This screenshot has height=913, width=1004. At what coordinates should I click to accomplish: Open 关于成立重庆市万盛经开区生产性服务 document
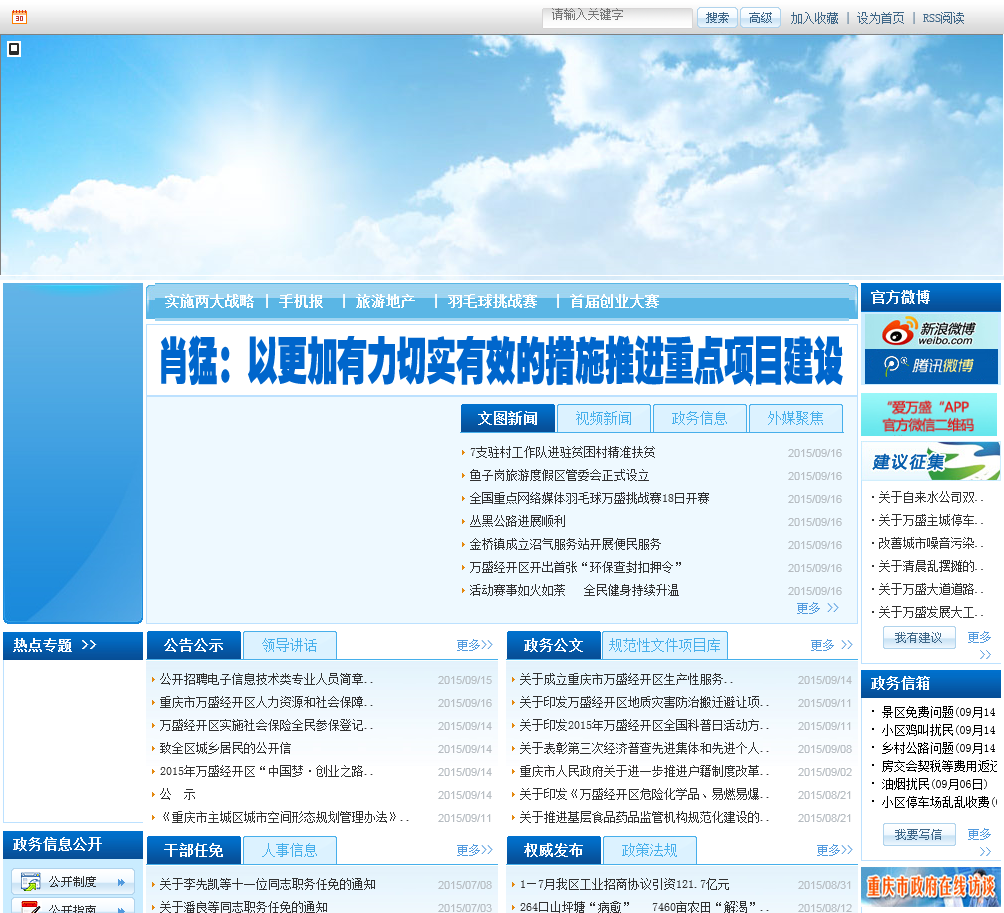click(x=626, y=679)
